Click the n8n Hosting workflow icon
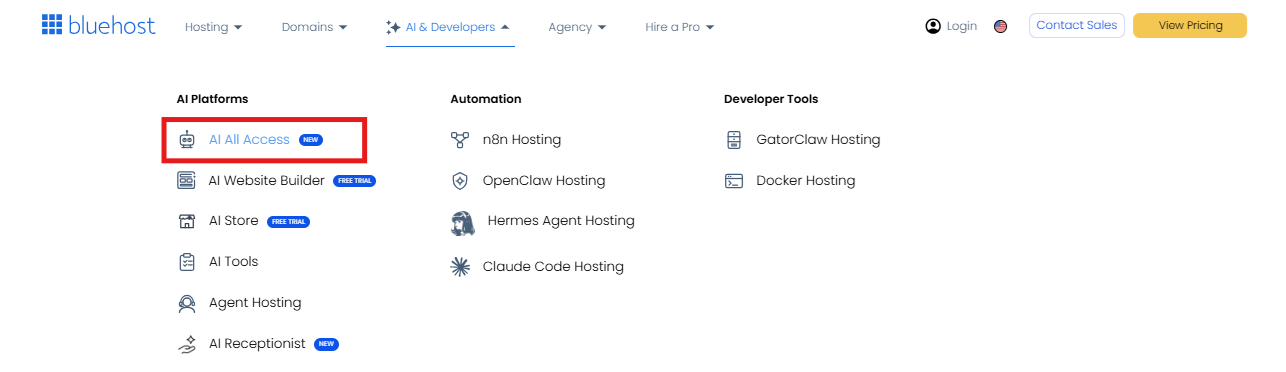1286x372 pixels. tap(460, 140)
